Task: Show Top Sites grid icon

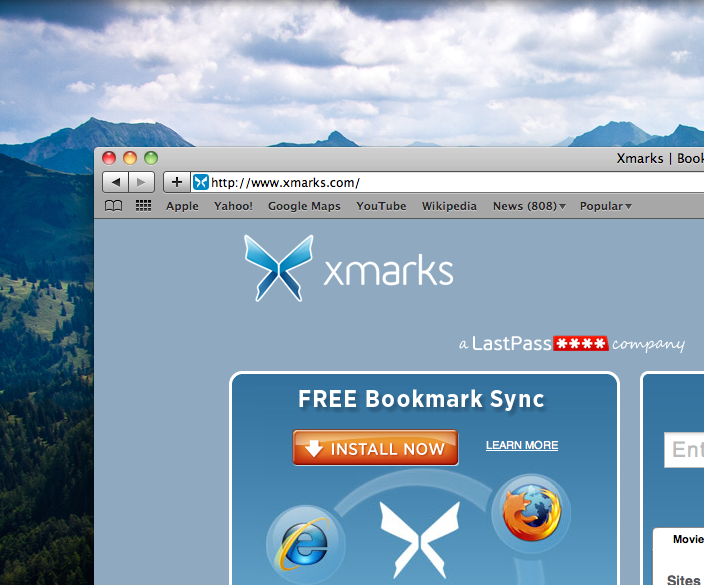Action: 143,206
